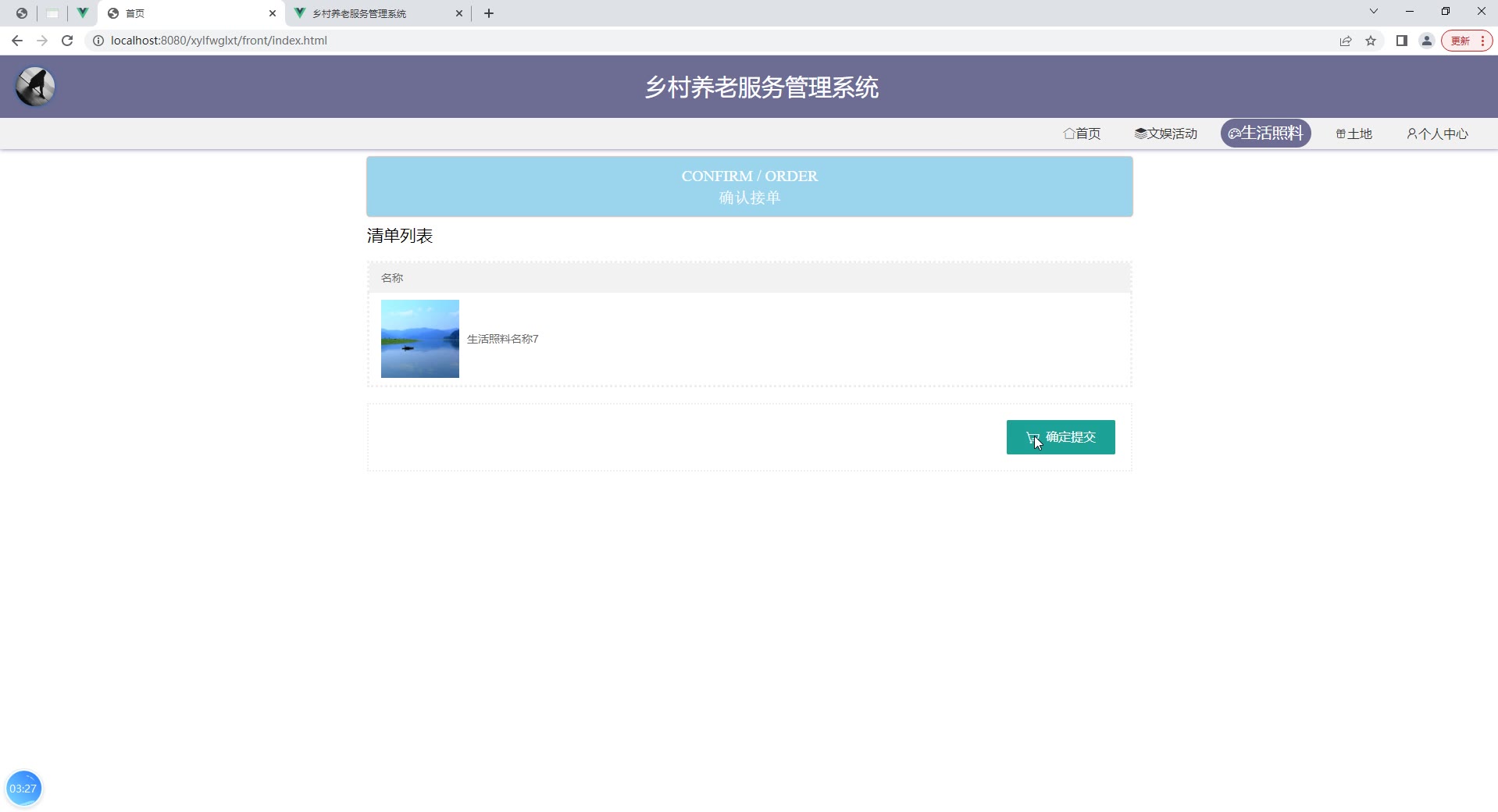Switch to the pinned green V tab
The height and width of the screenshot is (812, 1498).
82,13
